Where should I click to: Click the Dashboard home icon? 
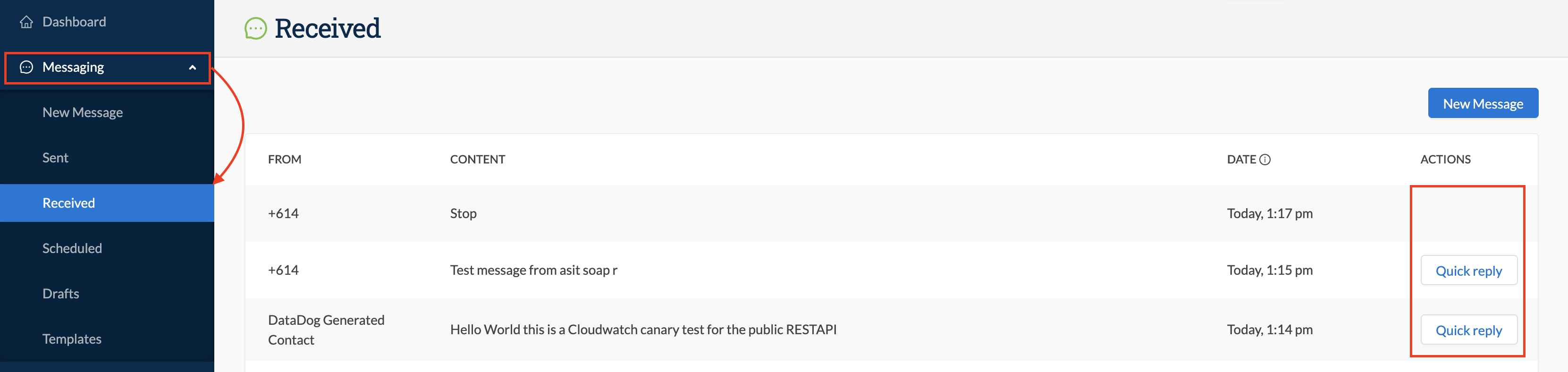[26, 22]
